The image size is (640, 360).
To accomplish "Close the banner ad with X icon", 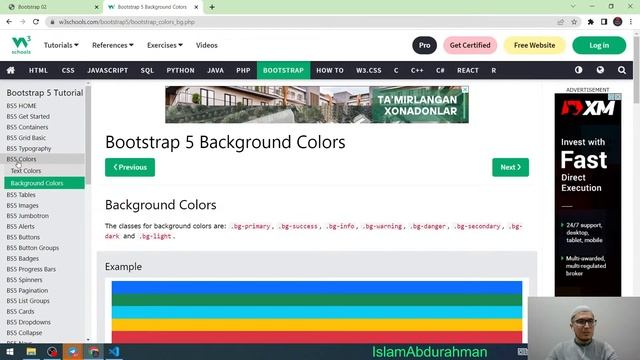I will tap(464, 89).
